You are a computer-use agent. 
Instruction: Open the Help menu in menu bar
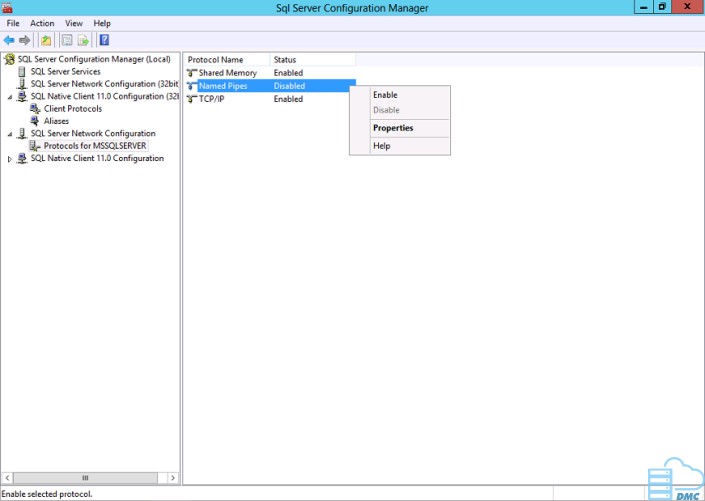coord(102,23)
